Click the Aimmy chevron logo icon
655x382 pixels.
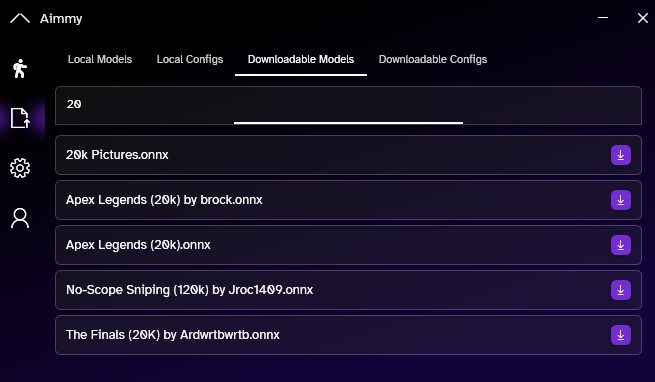[x=20, y=18]
